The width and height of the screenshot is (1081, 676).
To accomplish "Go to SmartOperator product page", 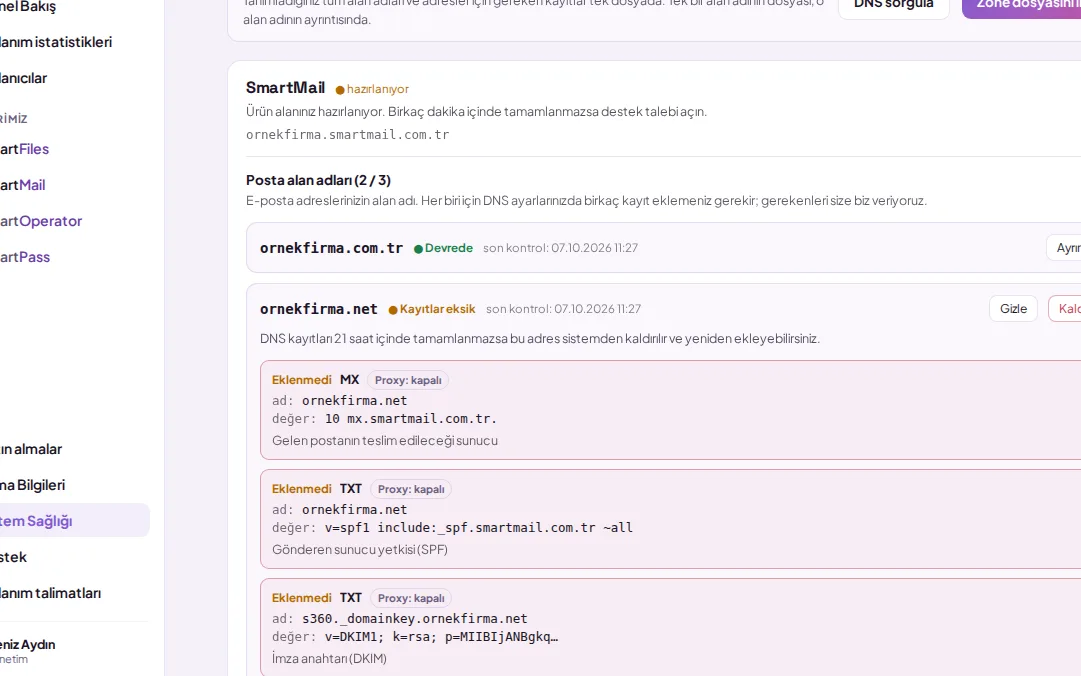I will coord(41,221).
